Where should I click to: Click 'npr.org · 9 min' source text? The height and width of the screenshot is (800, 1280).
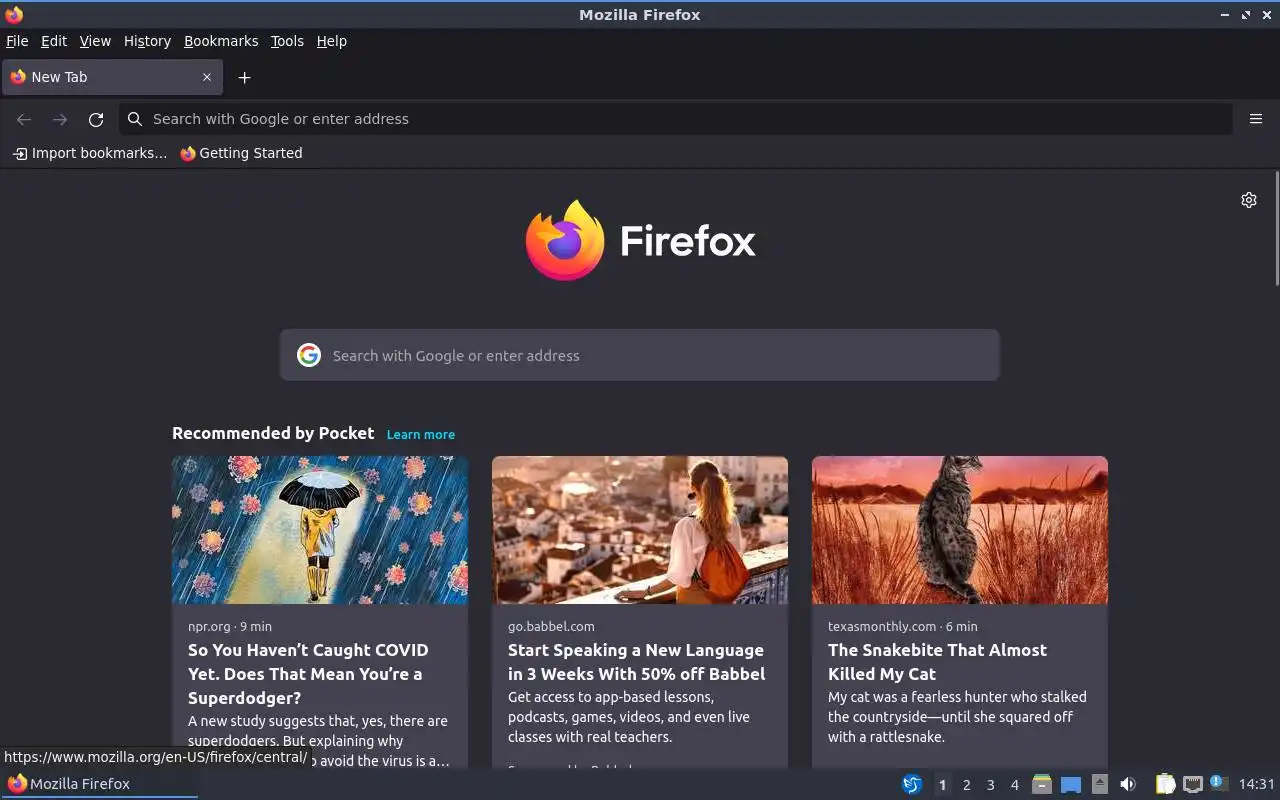230,626
